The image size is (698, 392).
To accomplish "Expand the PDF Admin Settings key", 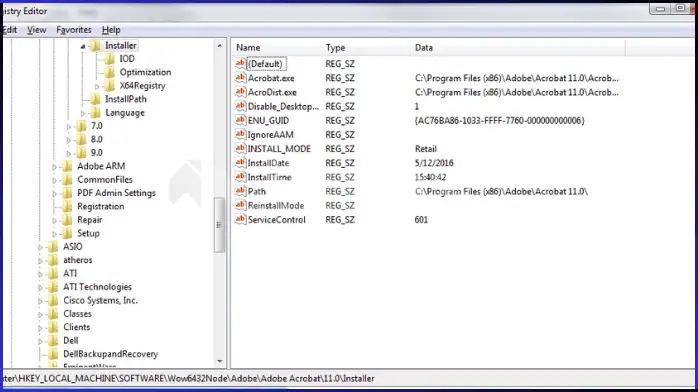I will click(54, 194).
